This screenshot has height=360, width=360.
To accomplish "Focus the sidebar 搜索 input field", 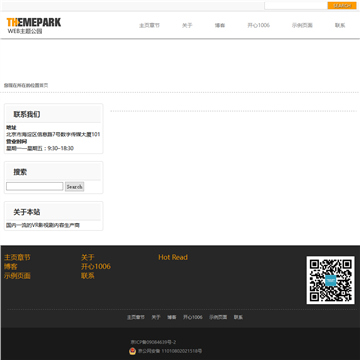I will point(35,186).
